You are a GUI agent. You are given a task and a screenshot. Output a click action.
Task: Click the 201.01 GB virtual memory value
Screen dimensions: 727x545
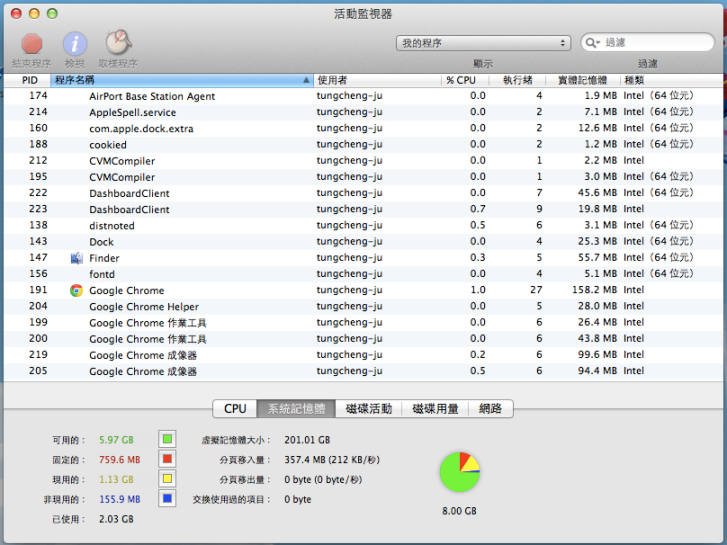click(x=307, y=440)
